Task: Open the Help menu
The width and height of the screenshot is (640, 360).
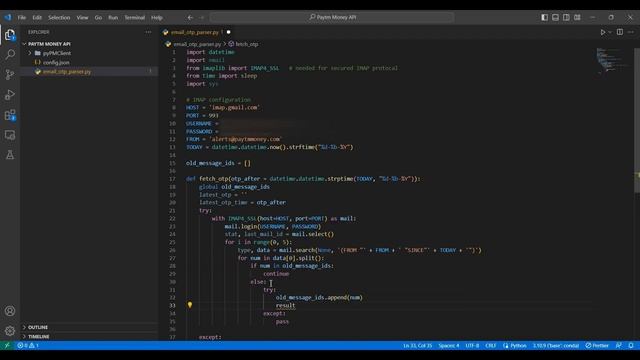Action: tap(157, 18)
